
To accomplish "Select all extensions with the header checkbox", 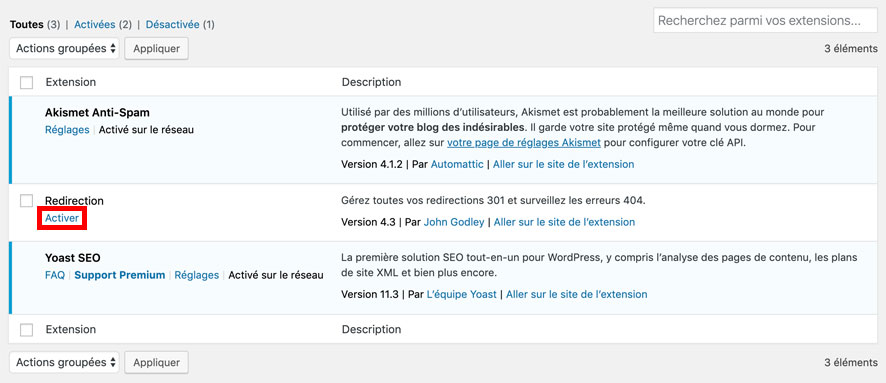I will pos(27,82).
